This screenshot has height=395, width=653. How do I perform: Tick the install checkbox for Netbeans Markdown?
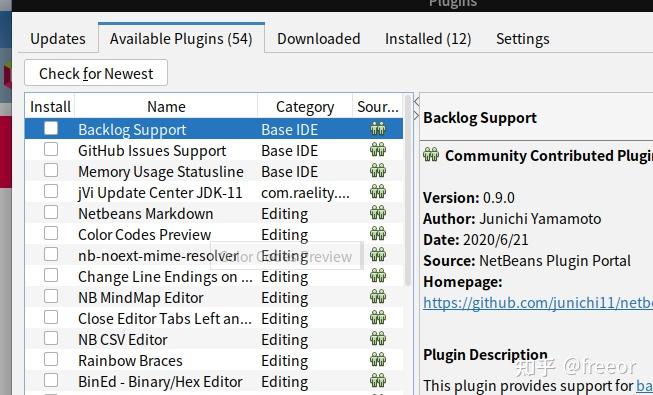pyautogui.click(x=51, y=212)
